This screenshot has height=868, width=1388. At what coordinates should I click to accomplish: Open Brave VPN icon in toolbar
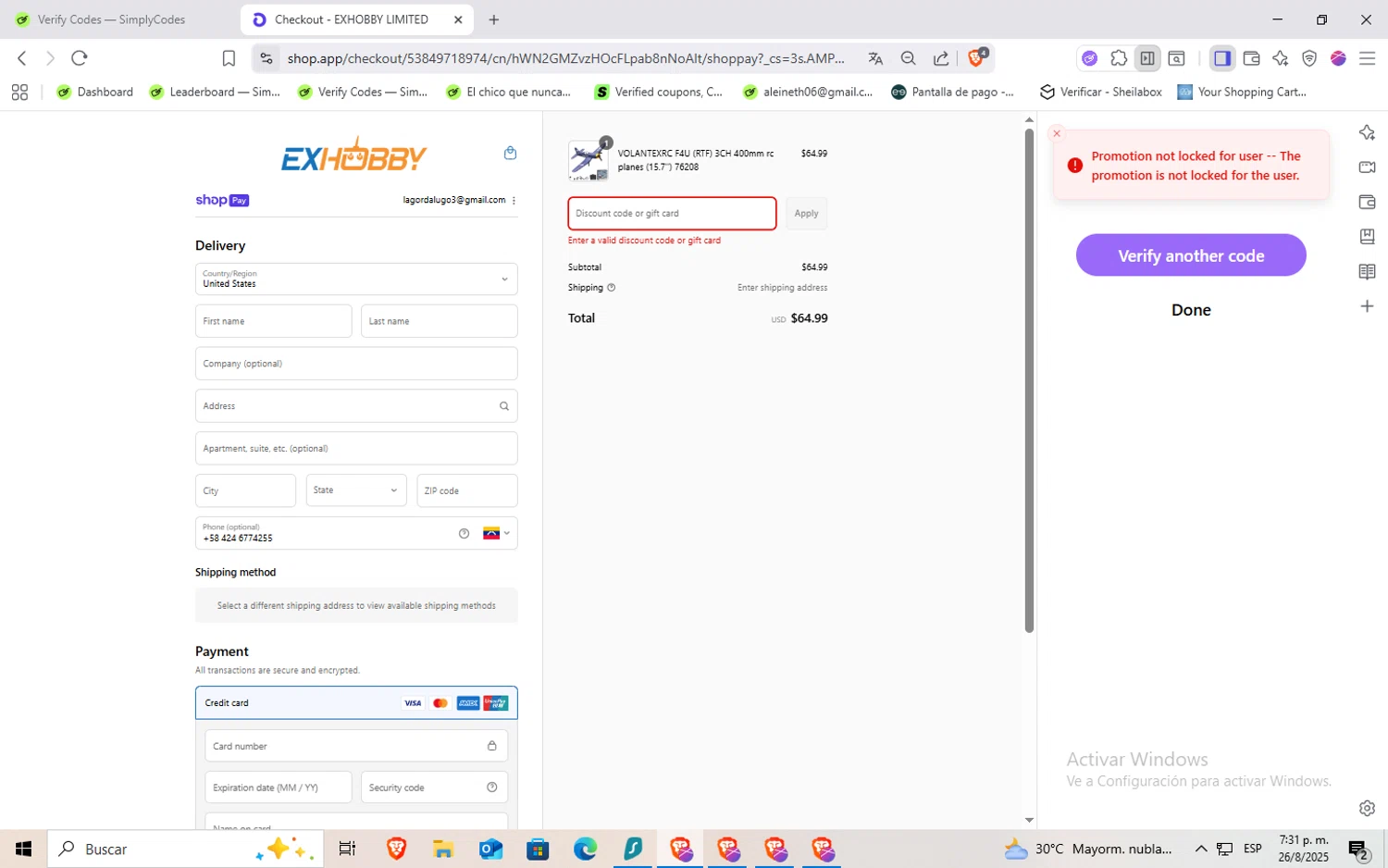1309,58
